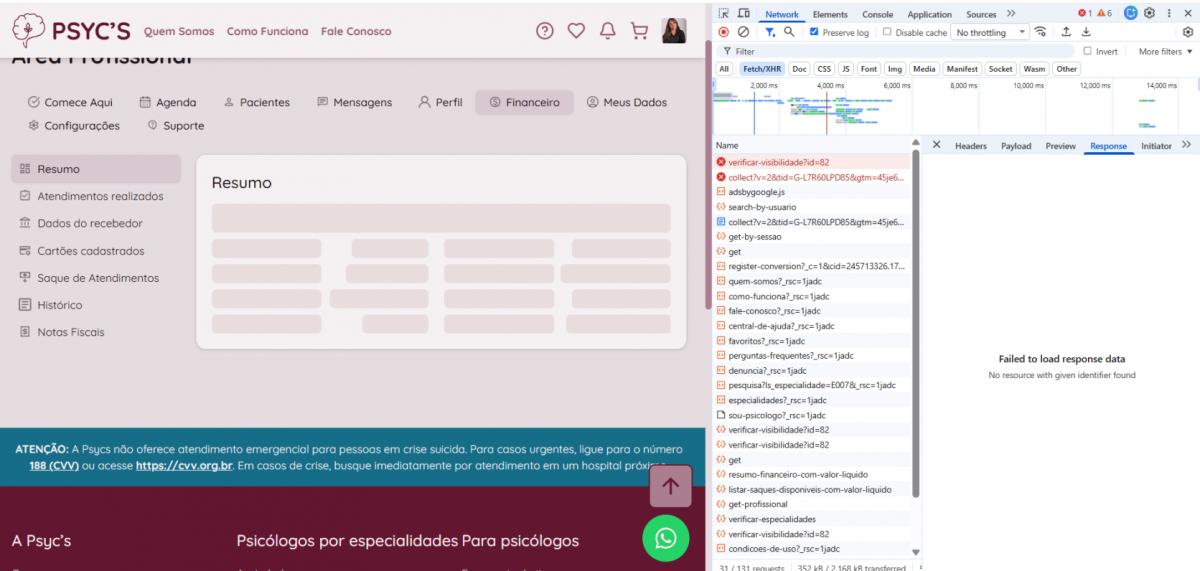Viewport: 1200px width, 571px height.
Task: Click the scroll-to-top arrow button
Action: 670,486
